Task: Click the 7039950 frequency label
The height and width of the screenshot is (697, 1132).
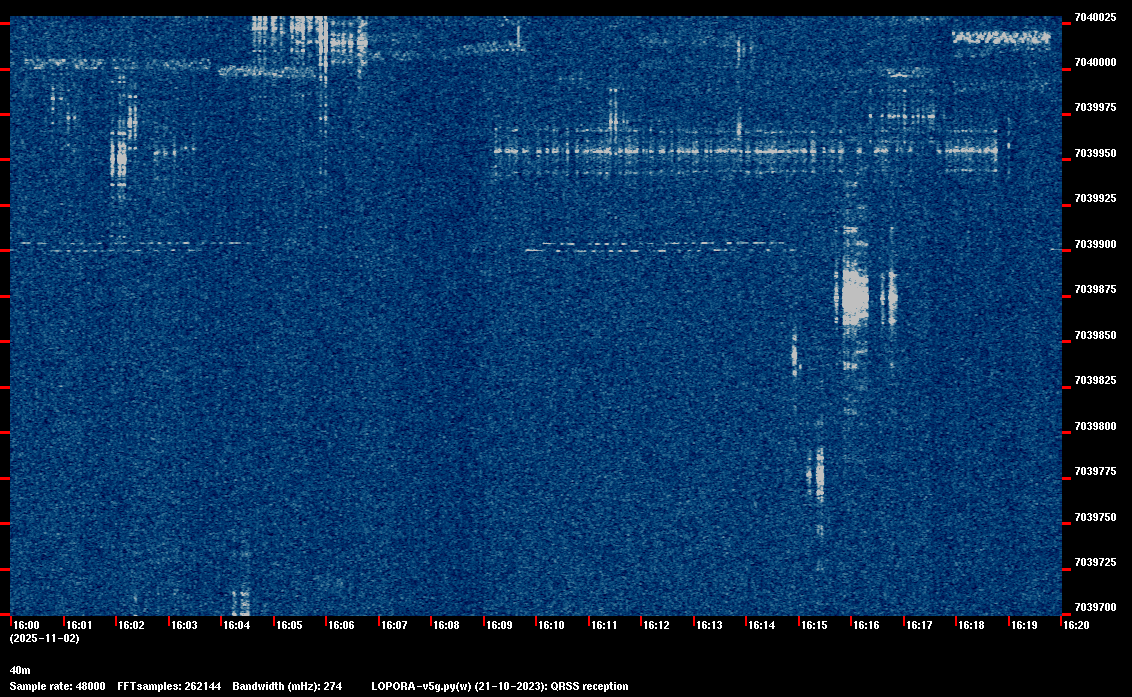Action: point(1095,153)
